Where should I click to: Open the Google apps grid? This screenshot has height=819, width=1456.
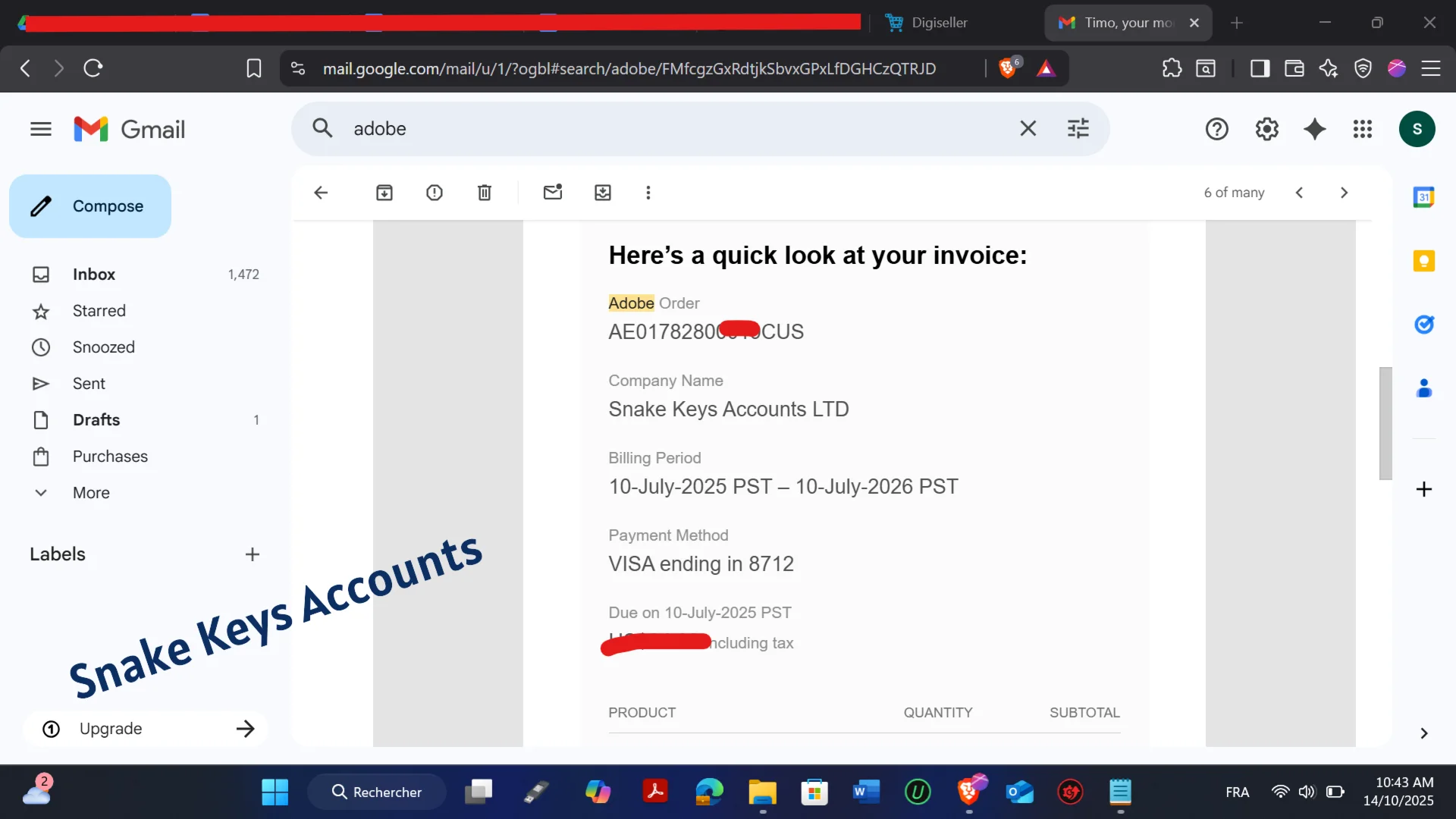[x=1363, y=129]
